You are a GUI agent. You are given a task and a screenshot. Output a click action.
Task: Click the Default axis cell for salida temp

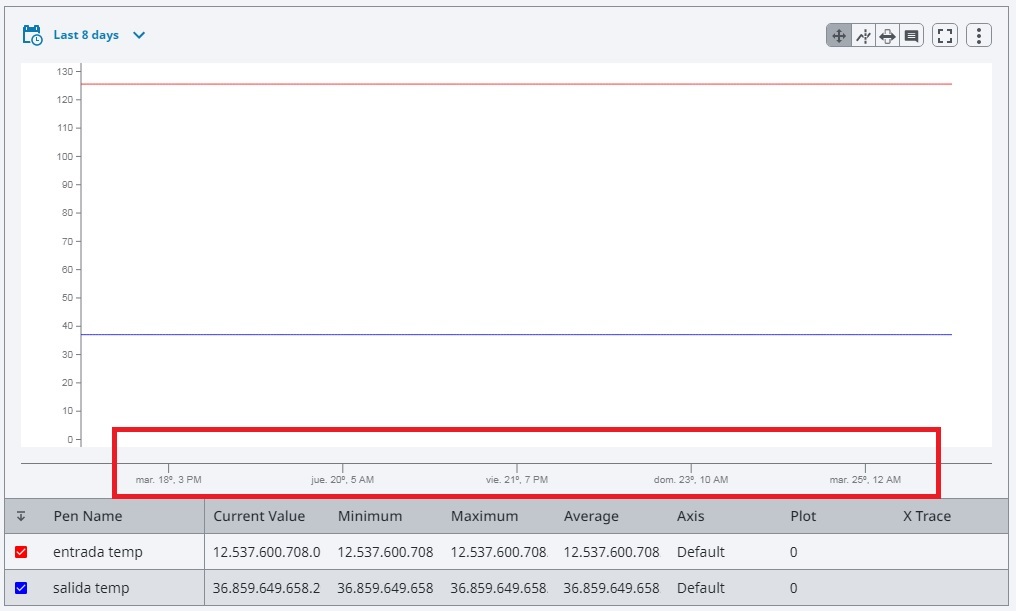click(x=701, y=588)
